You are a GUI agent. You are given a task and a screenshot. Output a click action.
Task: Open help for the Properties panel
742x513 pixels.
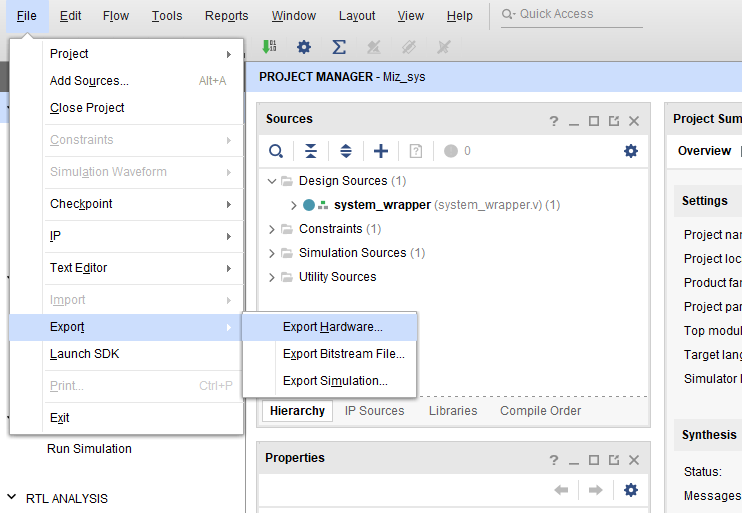[x=554, y=460]
